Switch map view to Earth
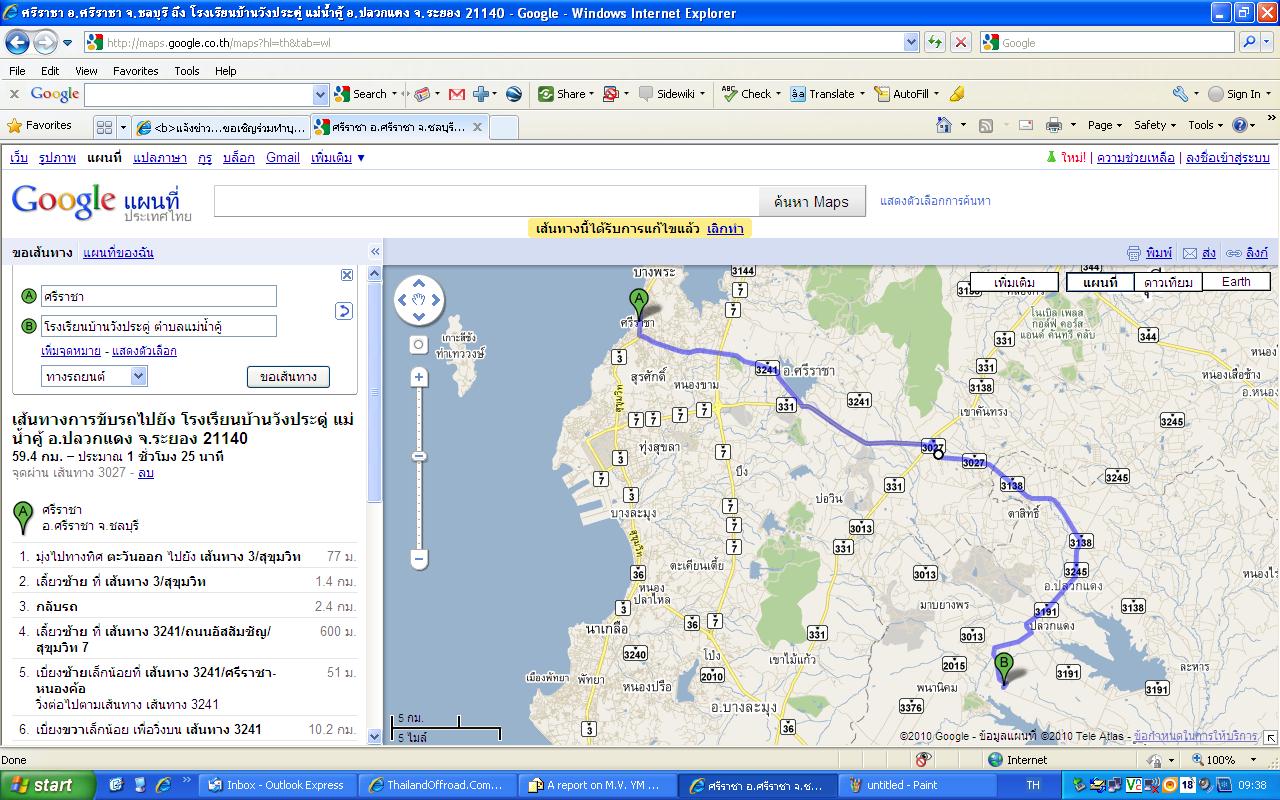The image size is (1280, 800). (x=1235, y=282)
